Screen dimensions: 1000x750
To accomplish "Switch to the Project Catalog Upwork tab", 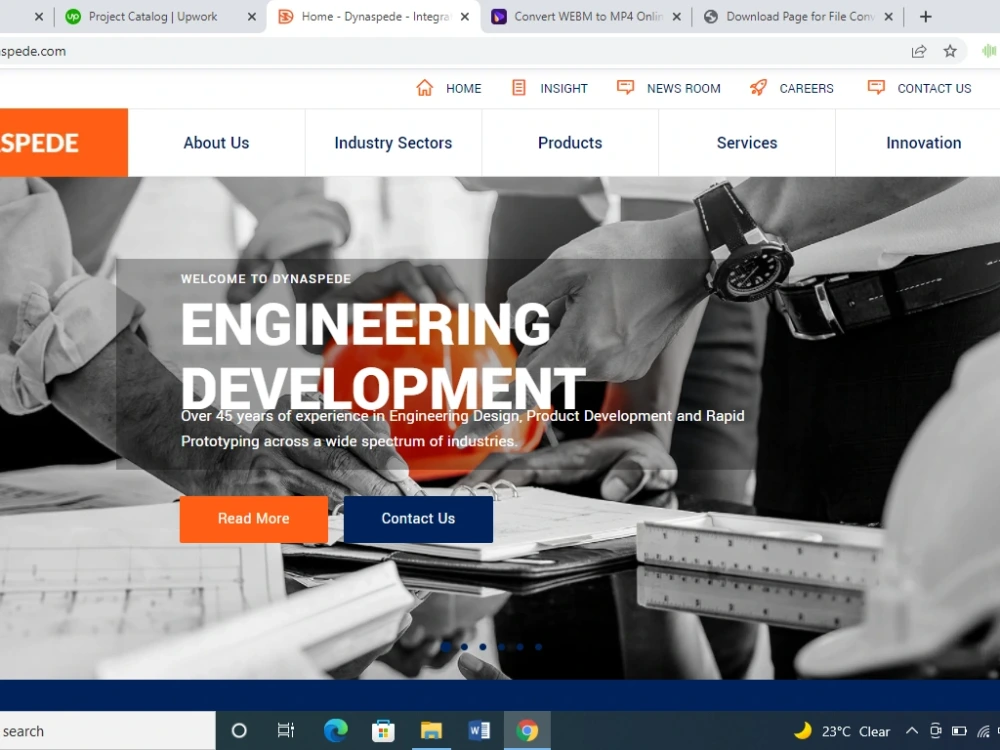I will click(x=152, y=17).
